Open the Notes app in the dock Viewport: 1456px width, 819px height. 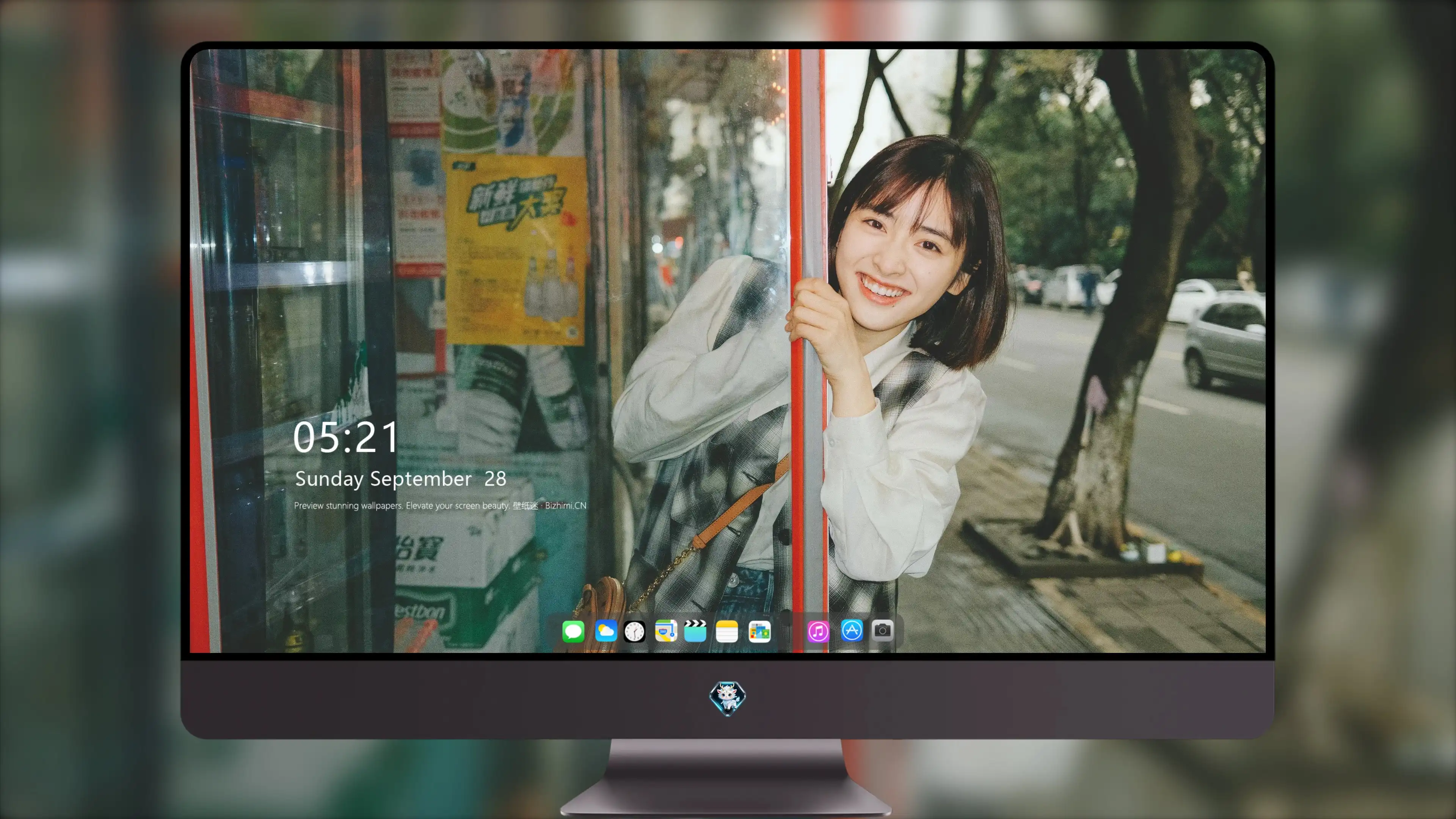[x=727, y=631]
